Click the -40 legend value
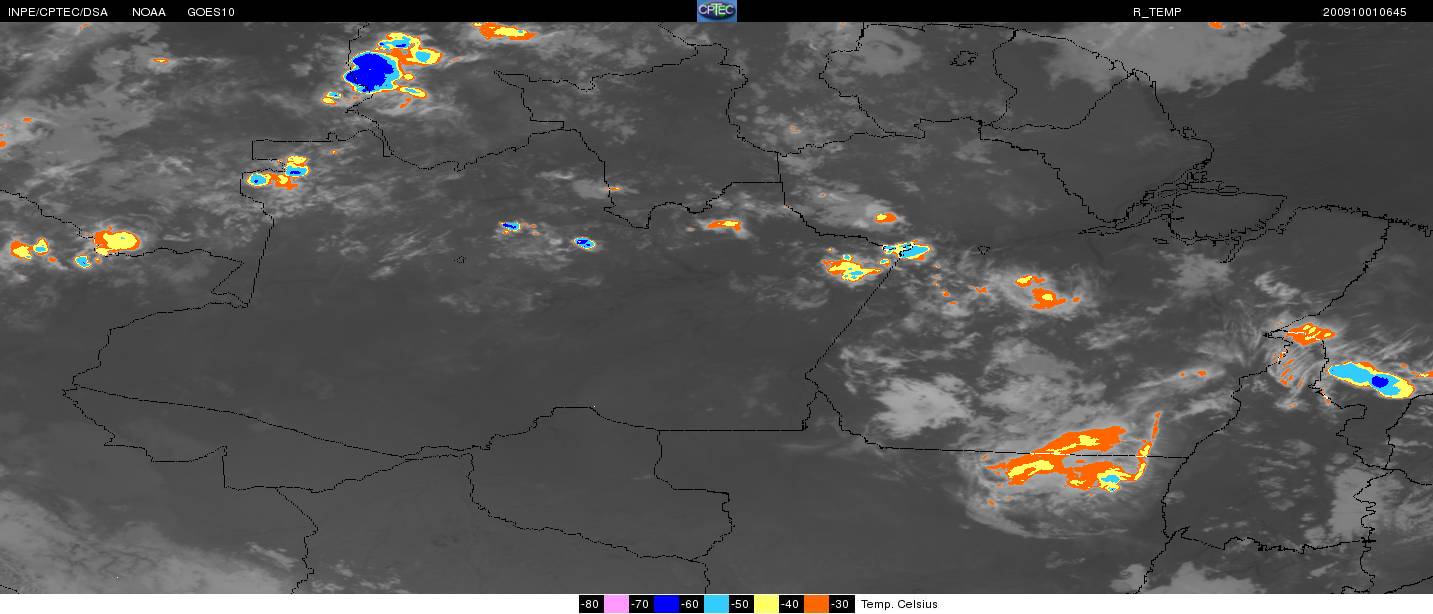This screenshot has height=614, width=1433. pos(791,604)
